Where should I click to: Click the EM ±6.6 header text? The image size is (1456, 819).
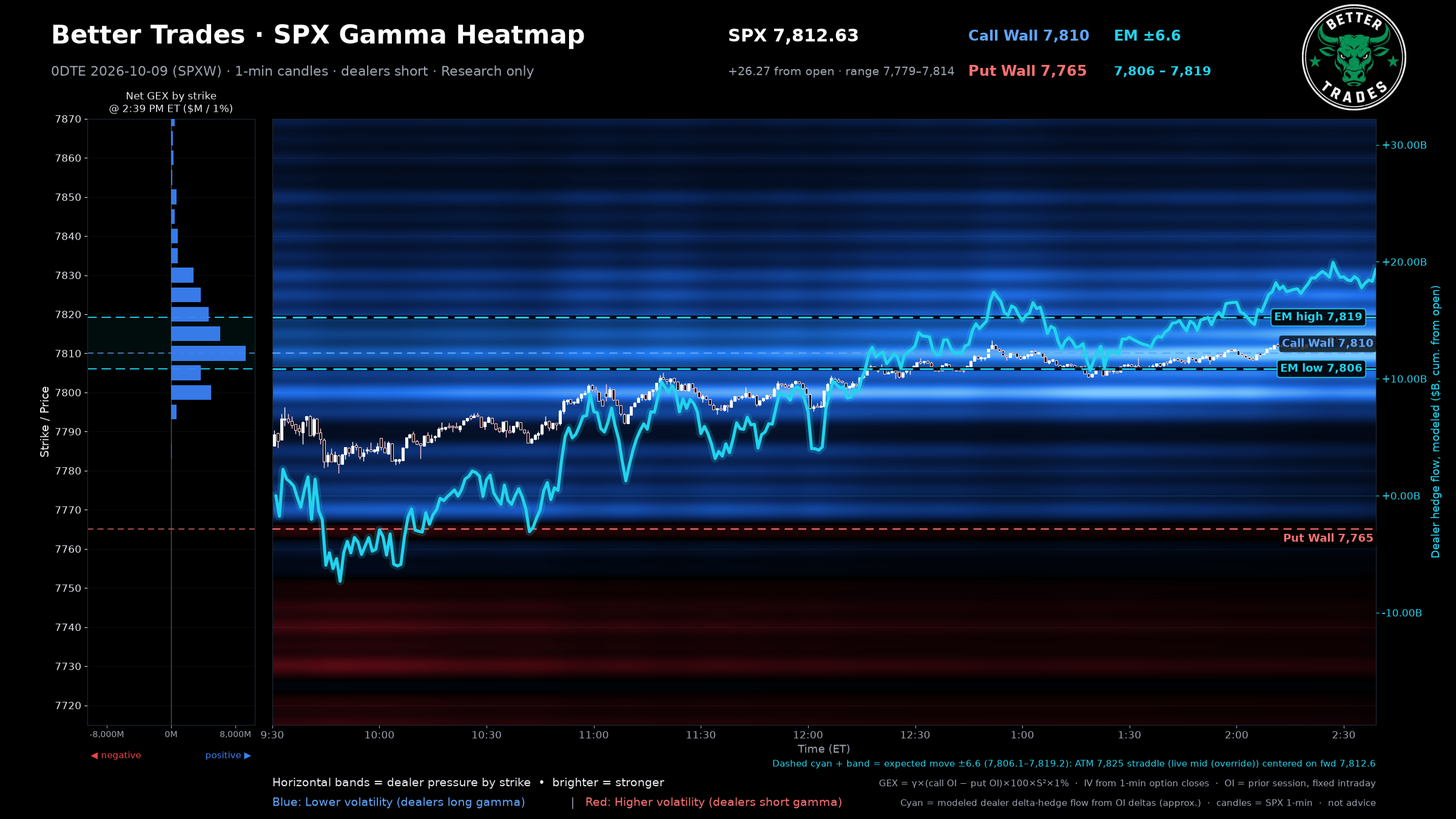click(x=1147, y=36)
